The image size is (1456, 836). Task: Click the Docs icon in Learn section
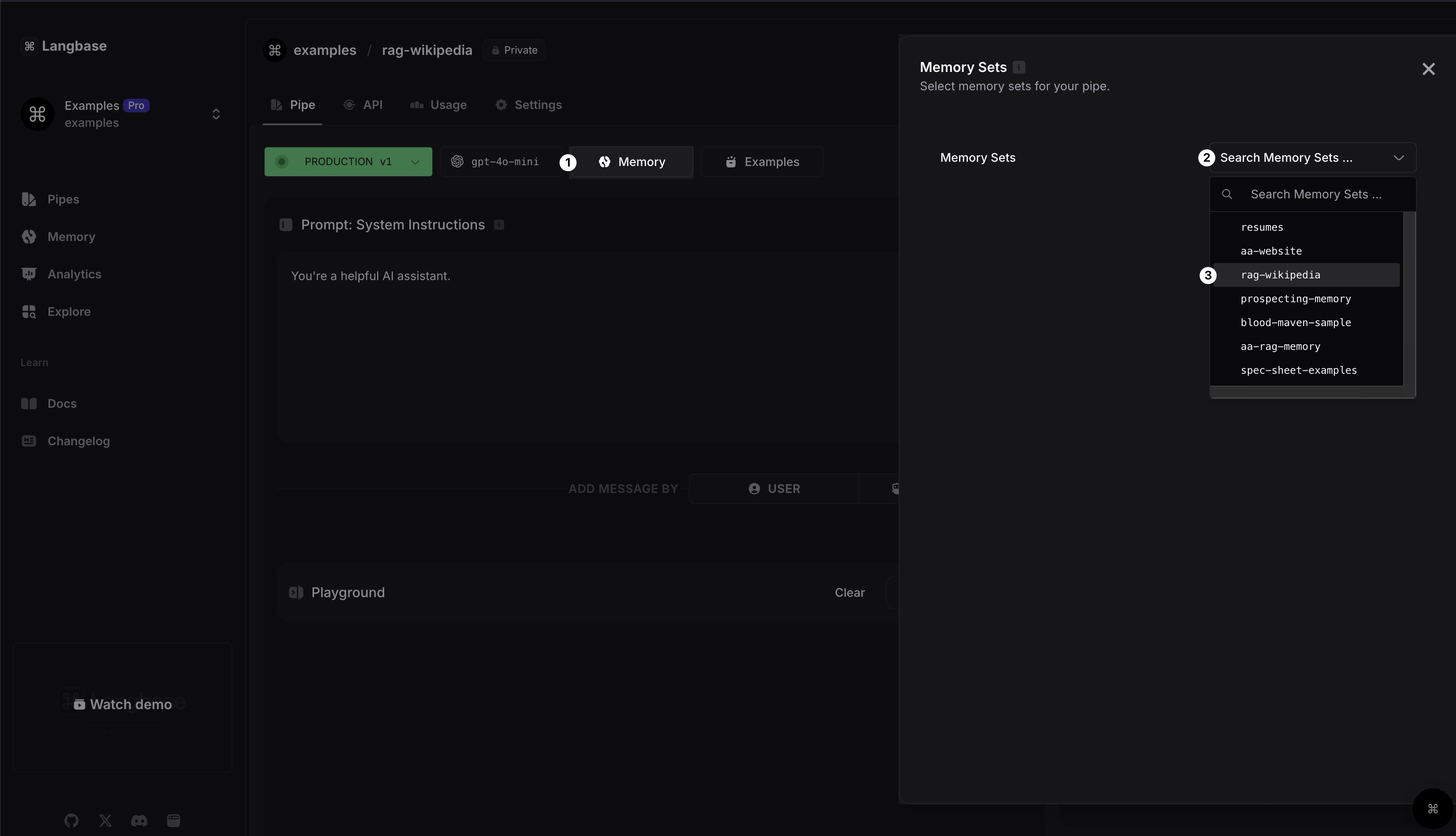point(27,403)
